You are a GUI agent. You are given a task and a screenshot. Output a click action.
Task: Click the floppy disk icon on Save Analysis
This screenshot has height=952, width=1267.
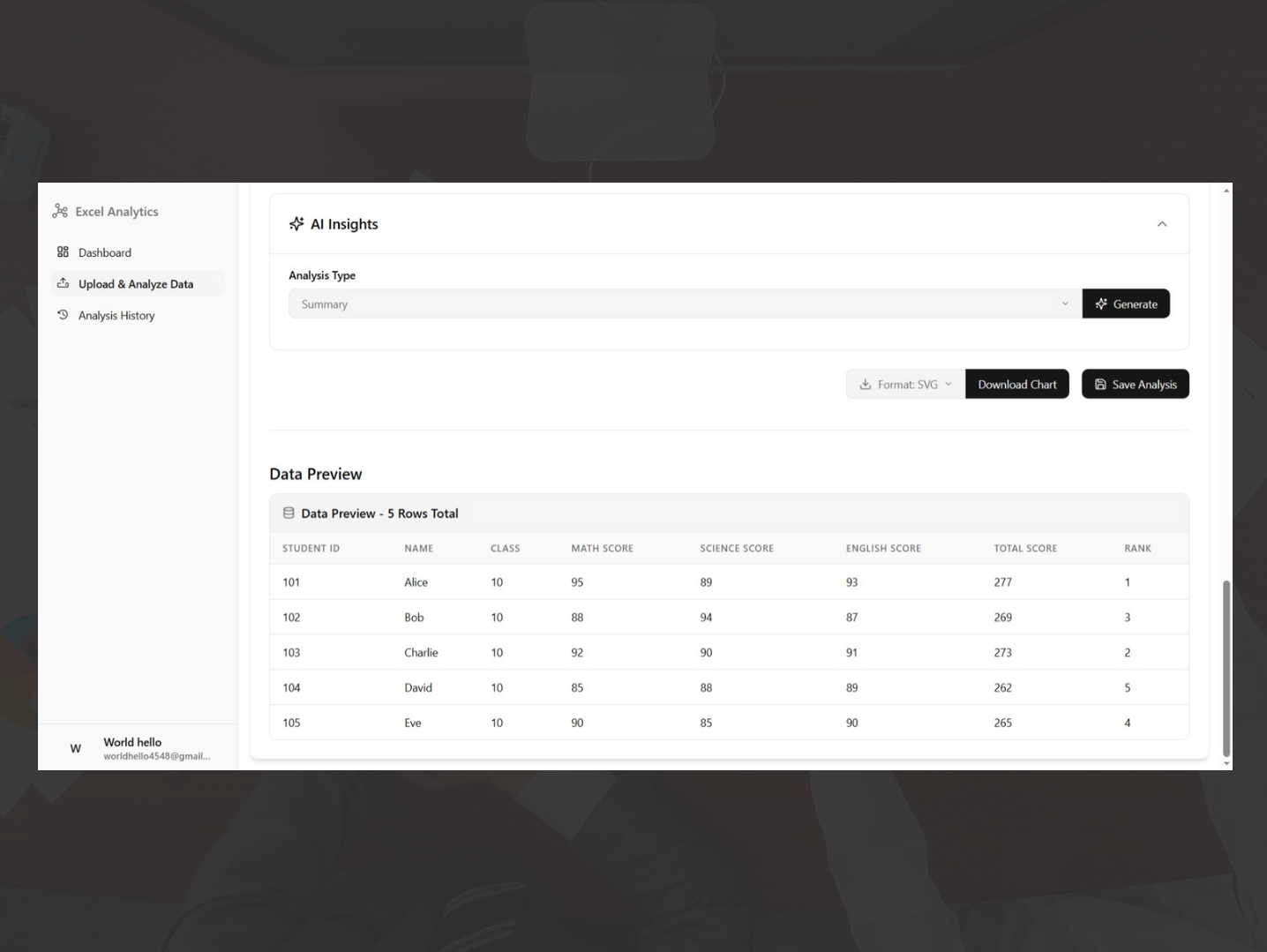click(1100, 384)
